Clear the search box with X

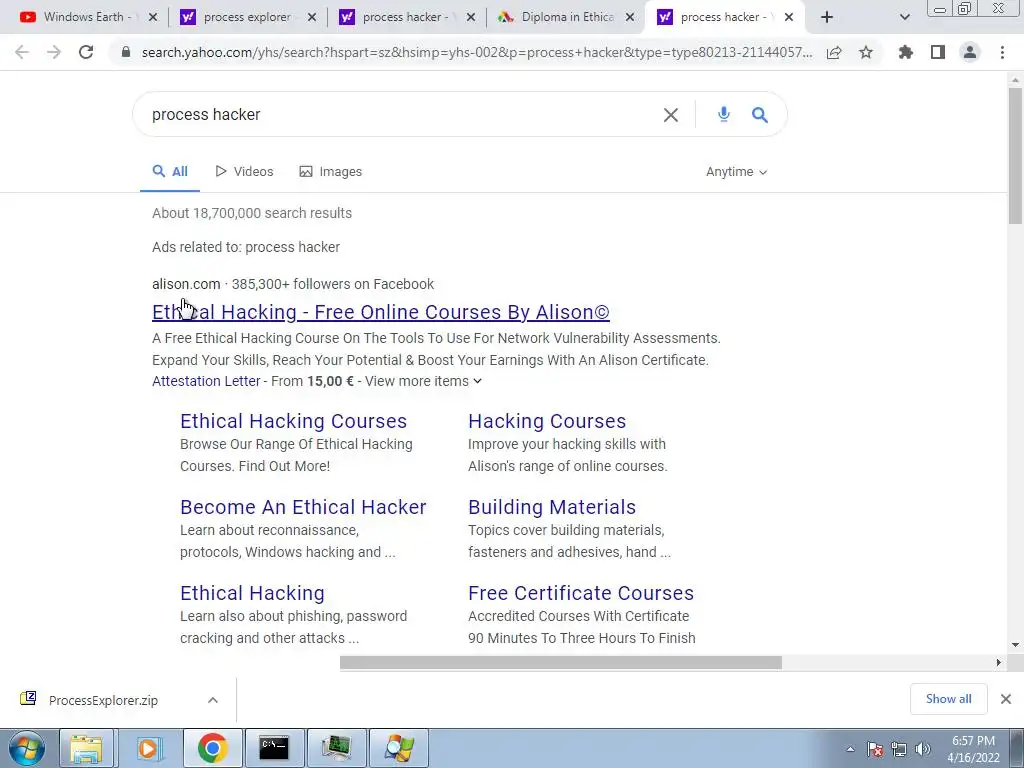(x=671, y=115)
